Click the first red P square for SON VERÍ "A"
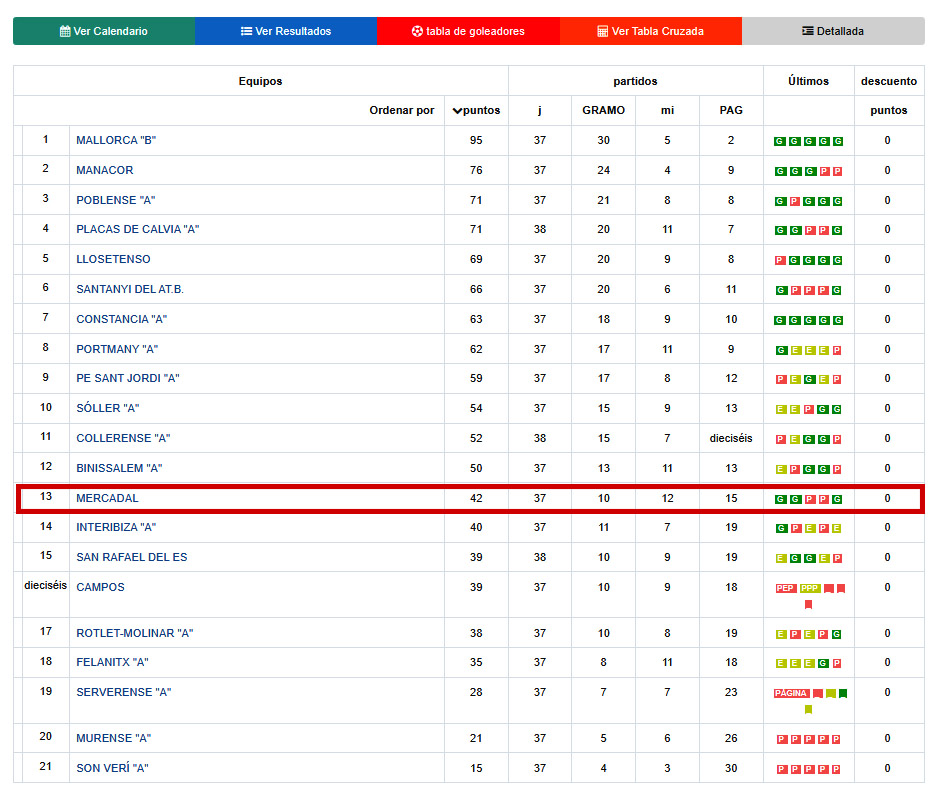This screenshot has height=794, width=938. pyautogui.click(x=780, y=768)
